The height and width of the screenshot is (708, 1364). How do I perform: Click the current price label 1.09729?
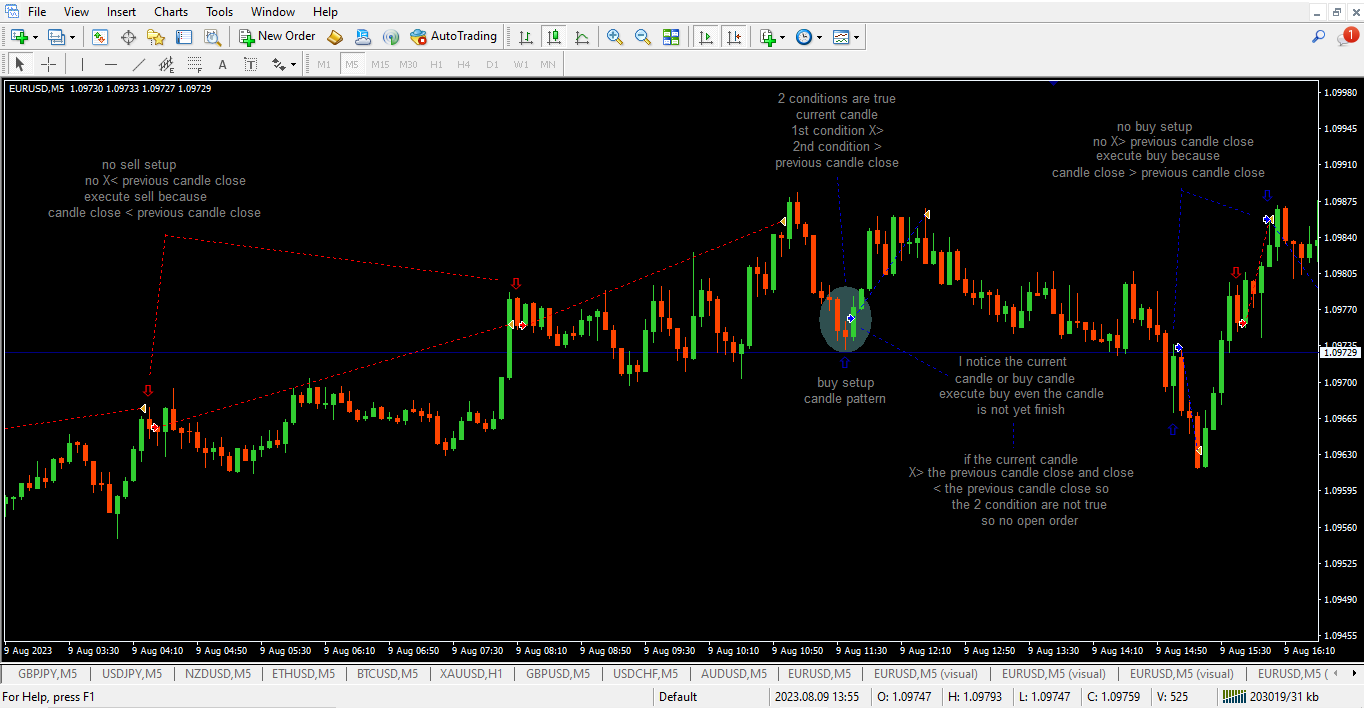[x=1340, y=353]
